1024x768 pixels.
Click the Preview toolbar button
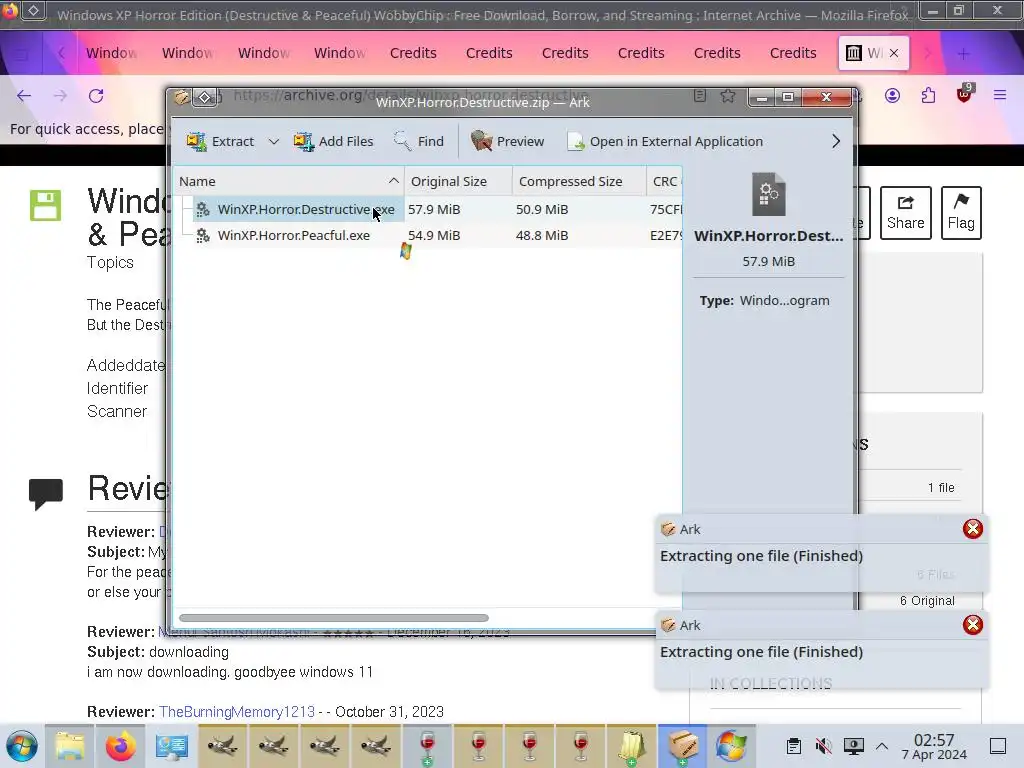507,141
